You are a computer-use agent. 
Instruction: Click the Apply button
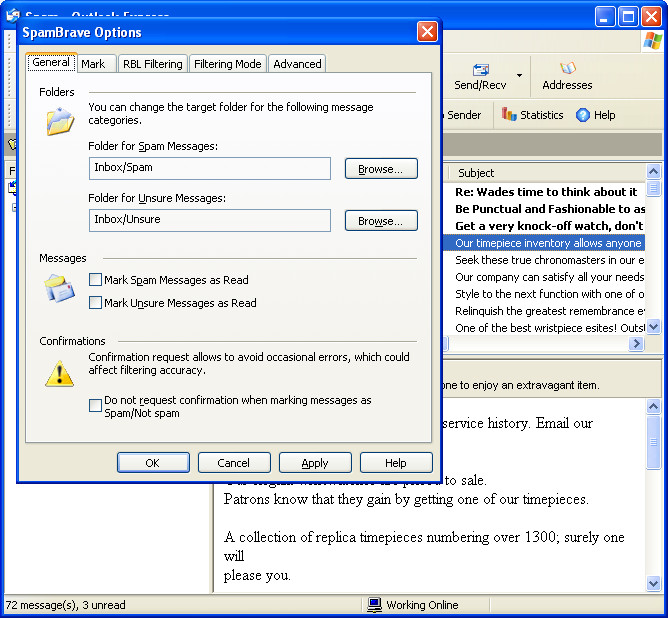click(315, 463)
